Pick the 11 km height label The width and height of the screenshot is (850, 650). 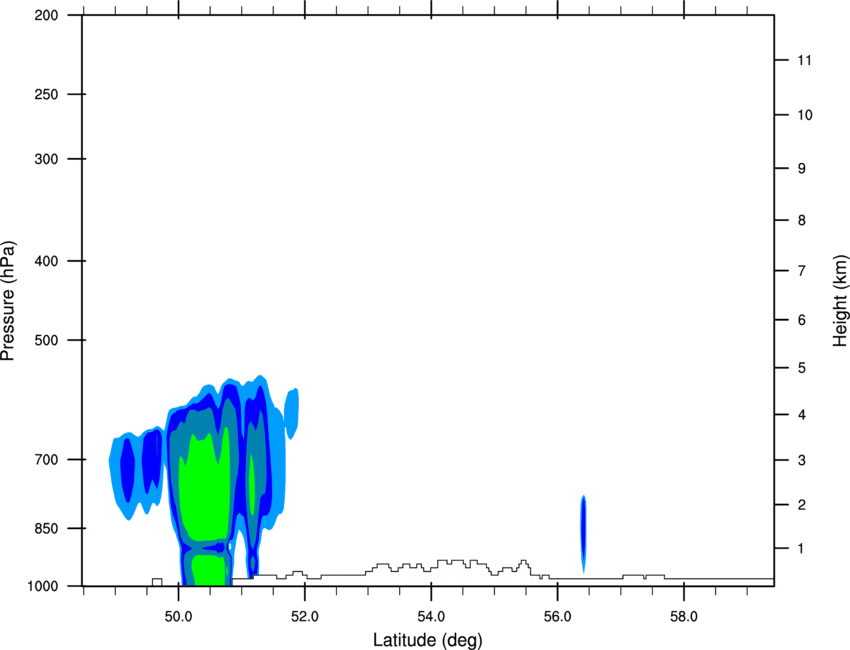(804, 60)
